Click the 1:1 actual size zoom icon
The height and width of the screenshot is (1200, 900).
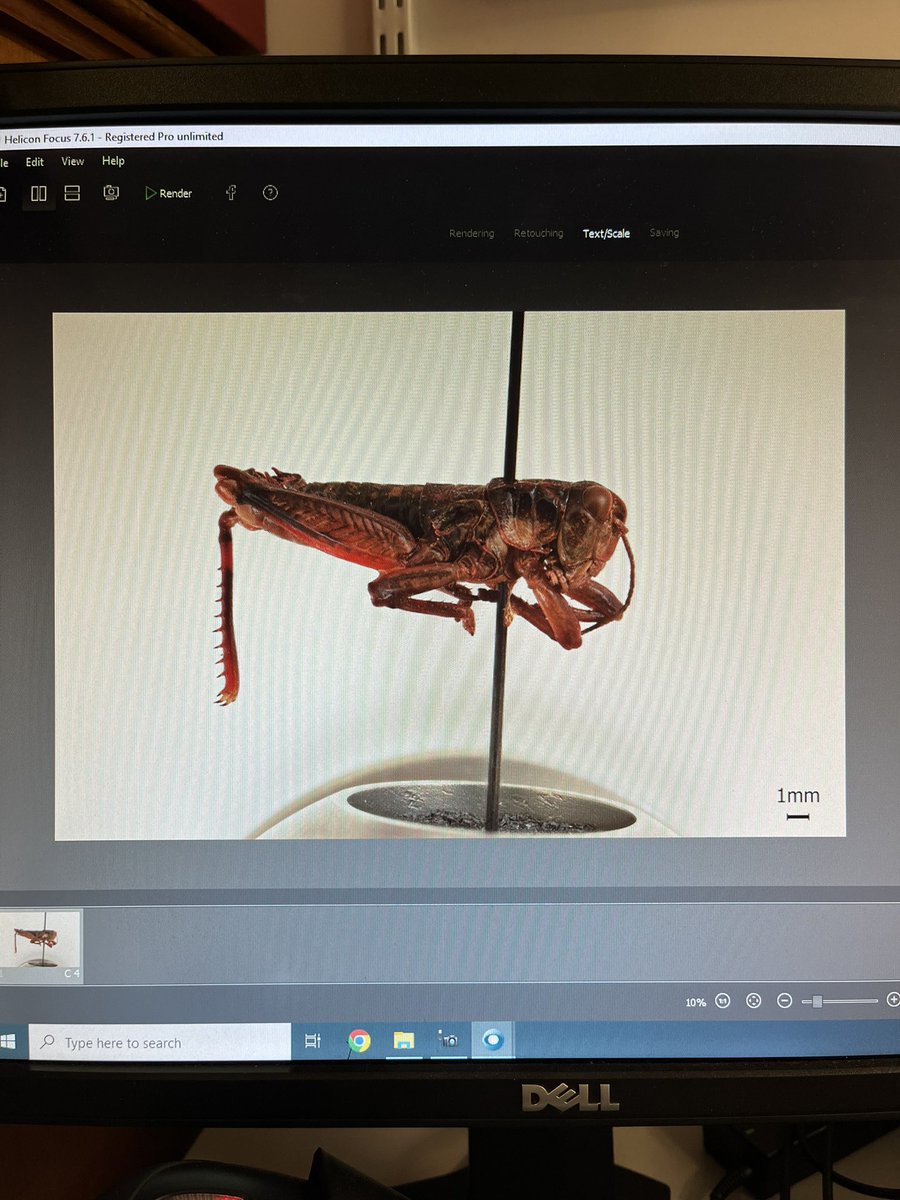point(723,1000)
